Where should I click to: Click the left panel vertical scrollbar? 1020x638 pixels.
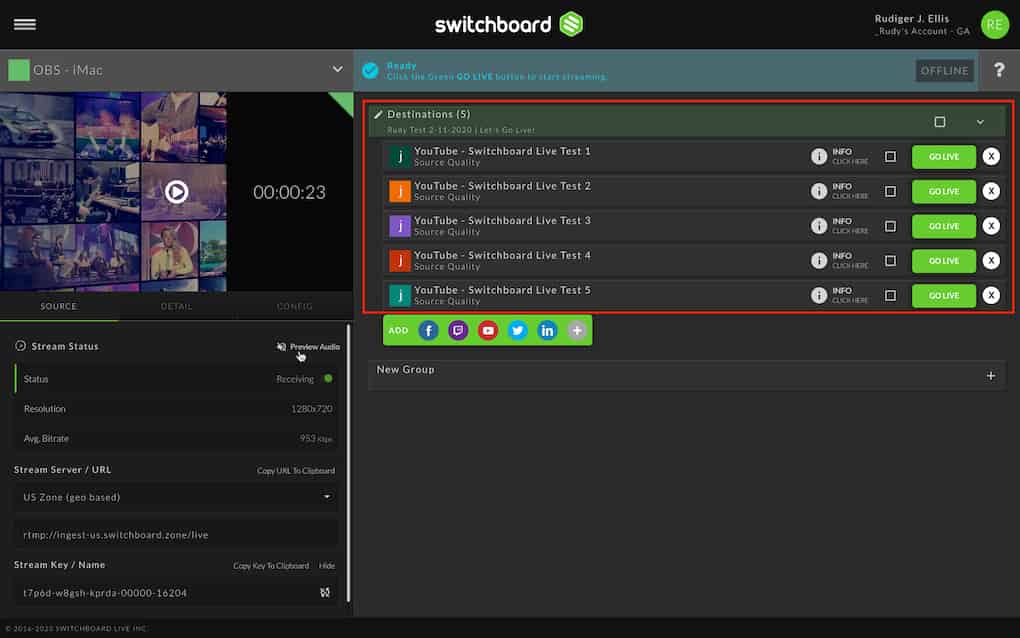348,463
